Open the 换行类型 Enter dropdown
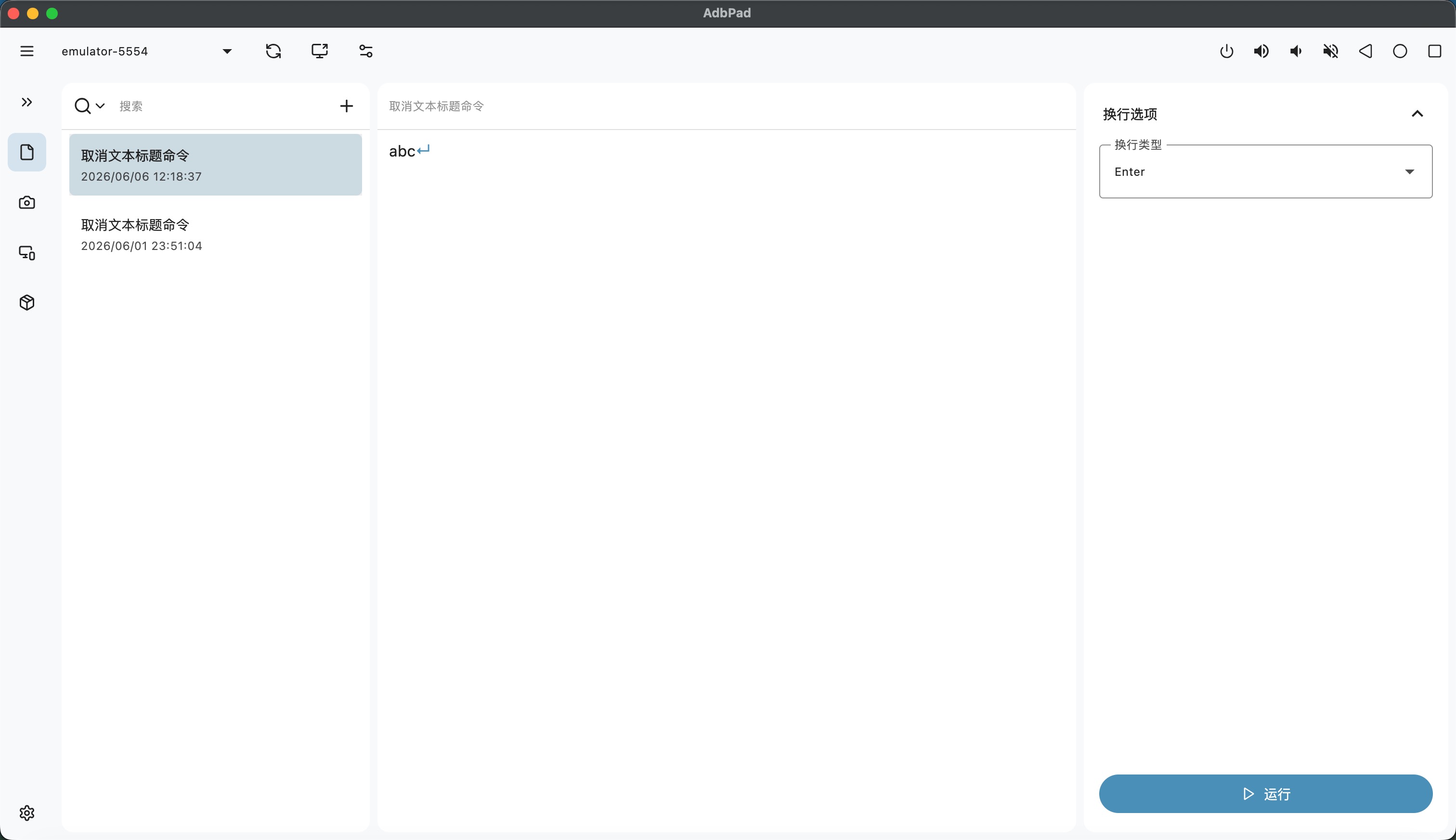 (1266, 171)
